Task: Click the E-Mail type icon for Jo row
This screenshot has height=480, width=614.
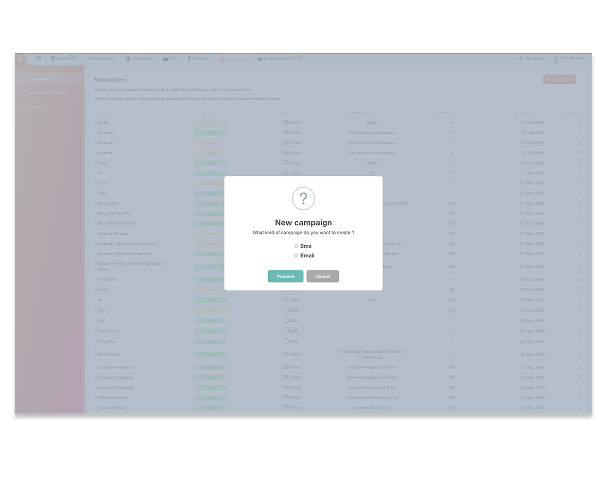Action: (285, 300)
